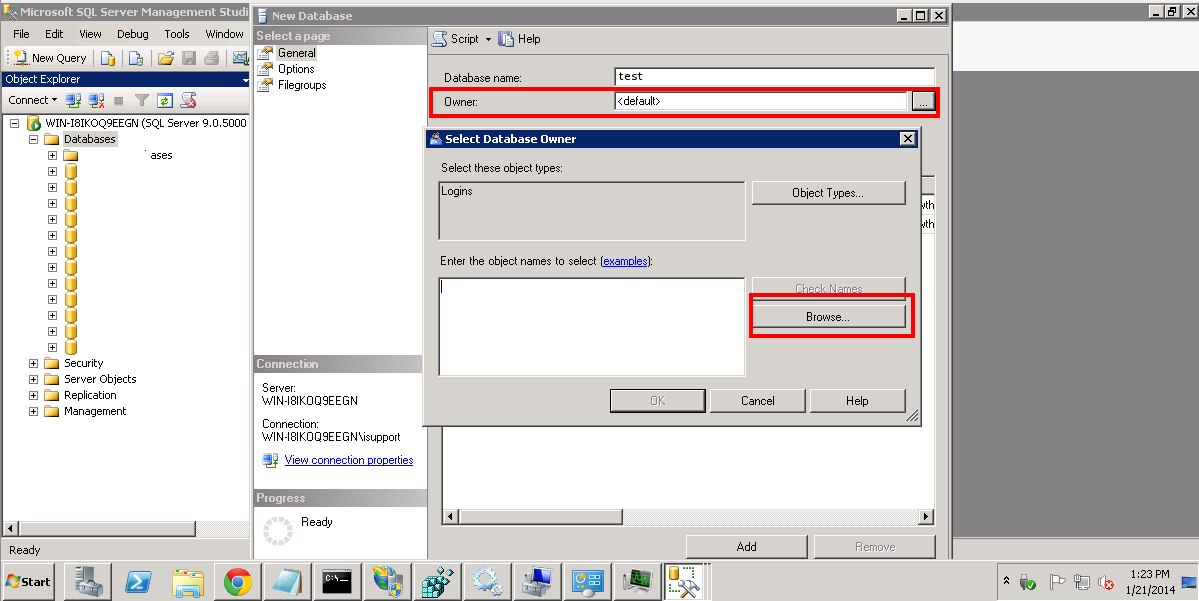
Task: Open the Object Explorer panel options arrow
Action: click(x=245, y=80)
